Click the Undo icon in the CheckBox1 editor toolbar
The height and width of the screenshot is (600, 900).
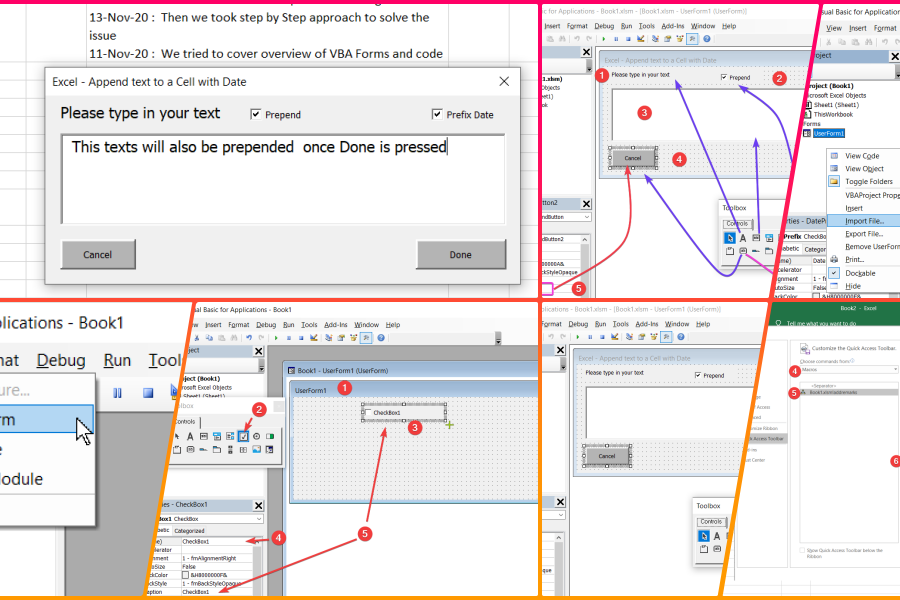click(249, 338)
